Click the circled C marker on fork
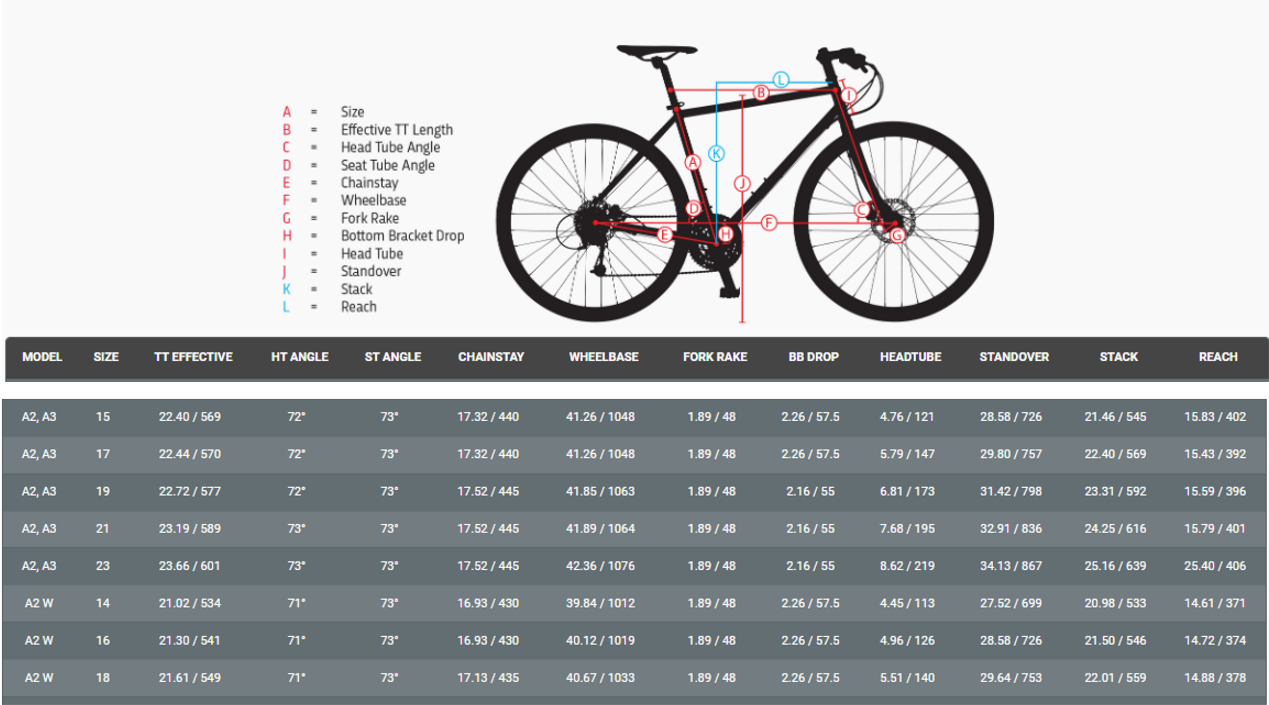 pos(862,209)
